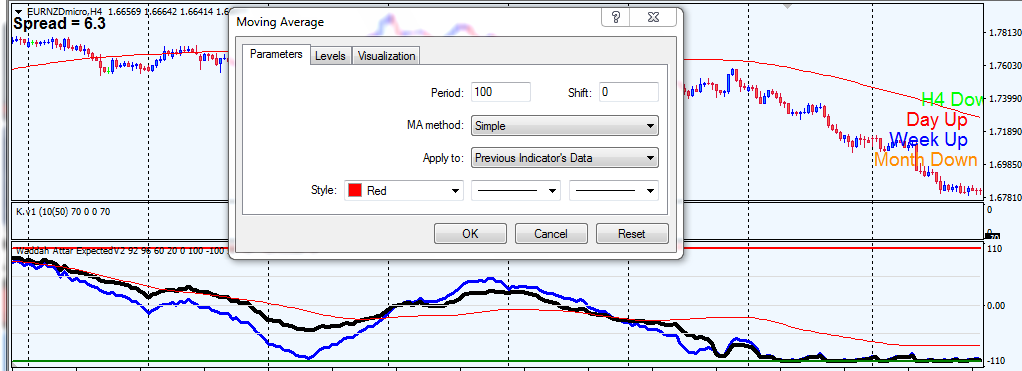Close the Moving Average dialog
Viewport: 1022px width, 371px height.
click(x=653, y=18)
